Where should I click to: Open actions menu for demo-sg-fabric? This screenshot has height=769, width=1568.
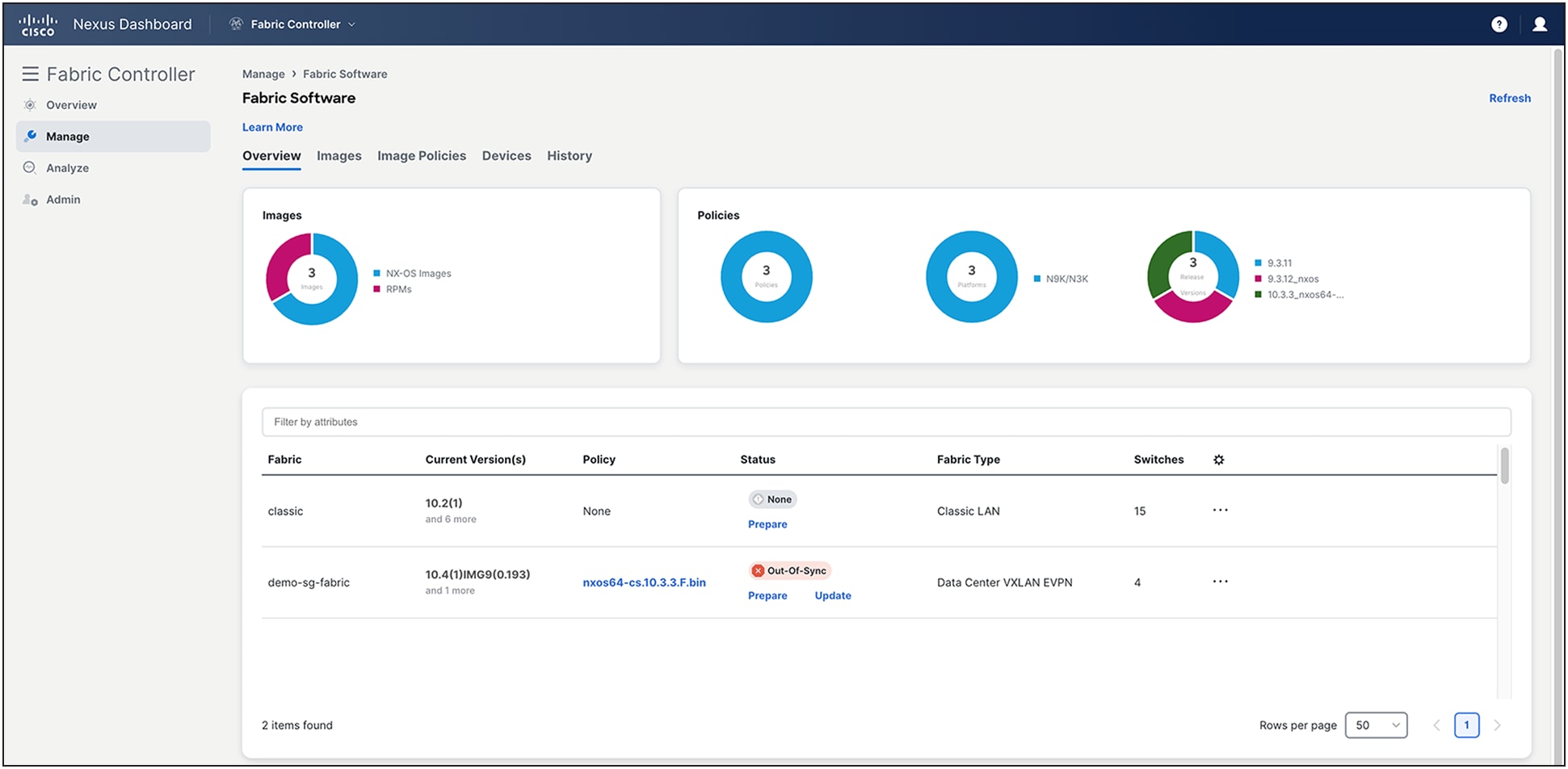pyautogui.click(x=1220, y=582)
